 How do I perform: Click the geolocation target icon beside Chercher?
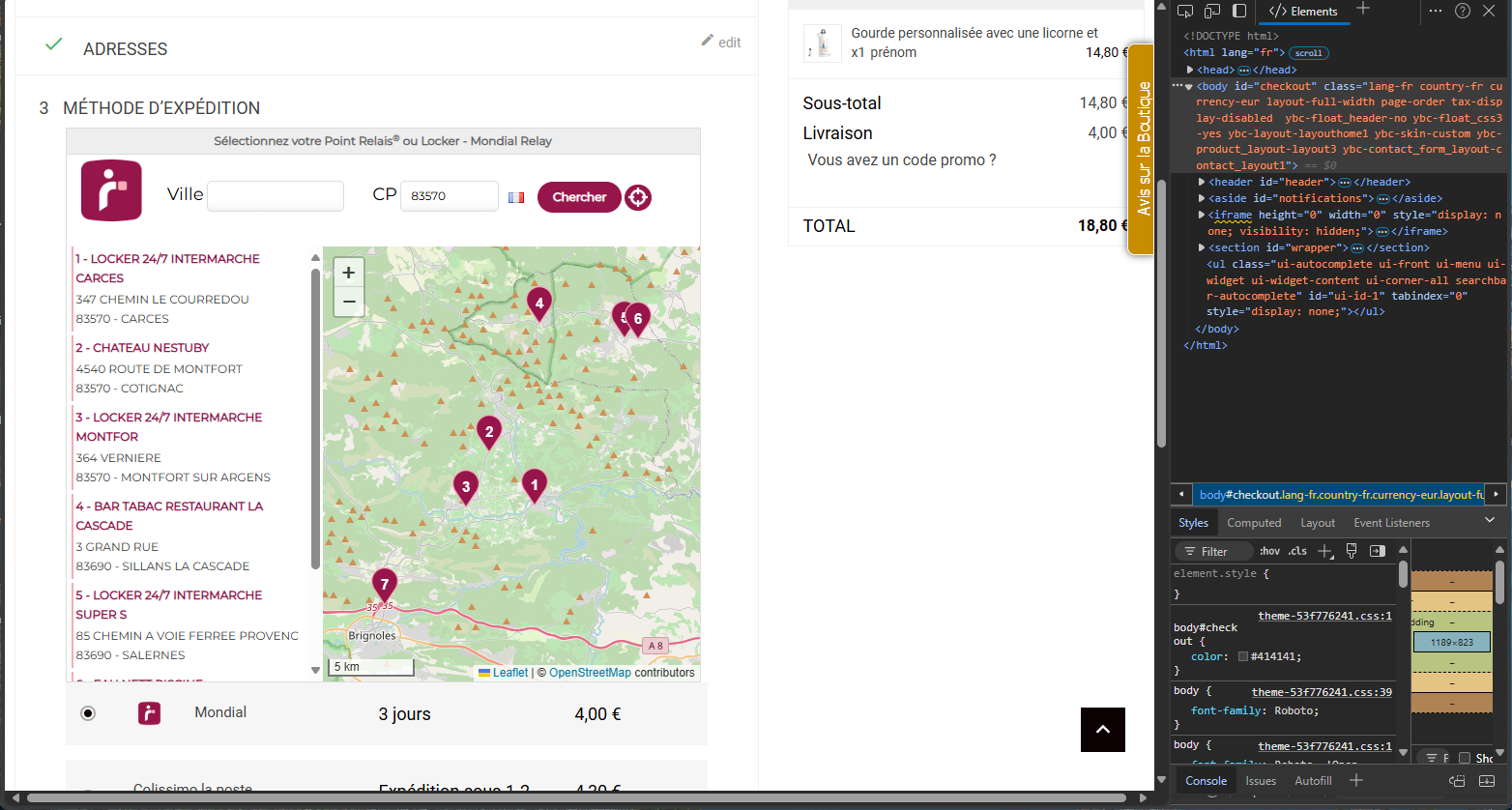click(x=638, y=197)
